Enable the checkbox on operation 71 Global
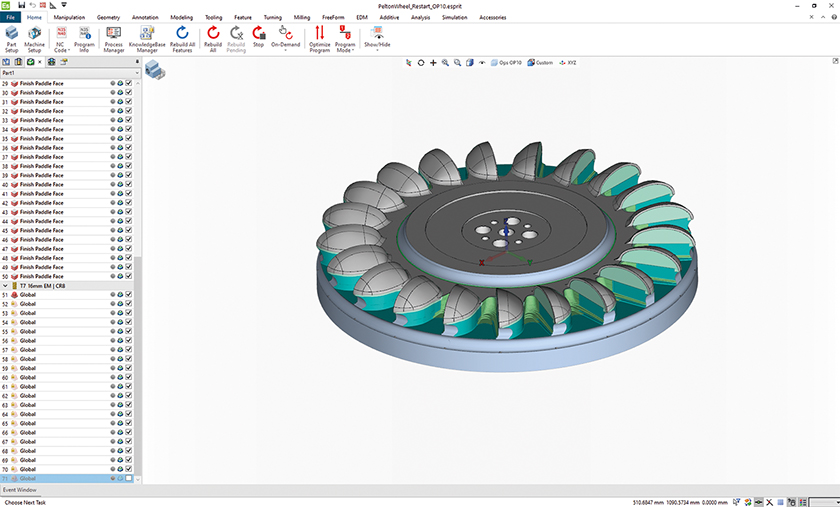840x507 pixels. coord(129,478)
